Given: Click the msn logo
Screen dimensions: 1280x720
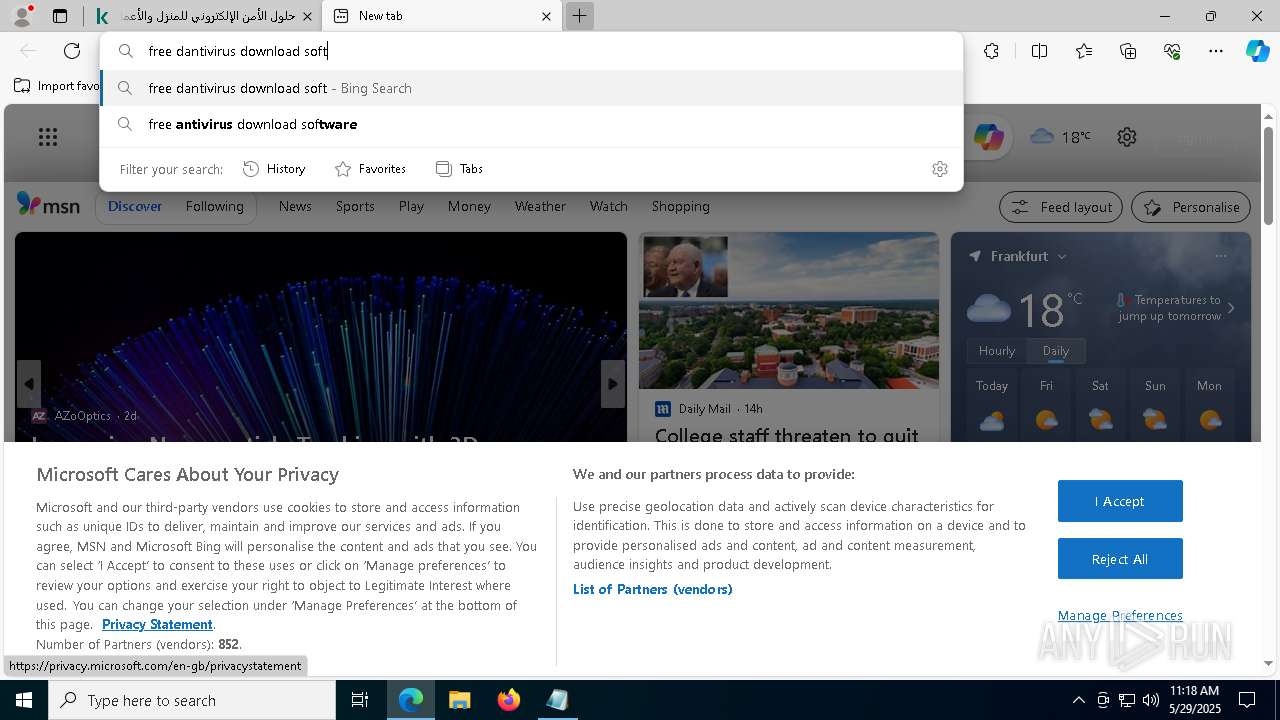Looking at the screenshot, I should 48,205.
